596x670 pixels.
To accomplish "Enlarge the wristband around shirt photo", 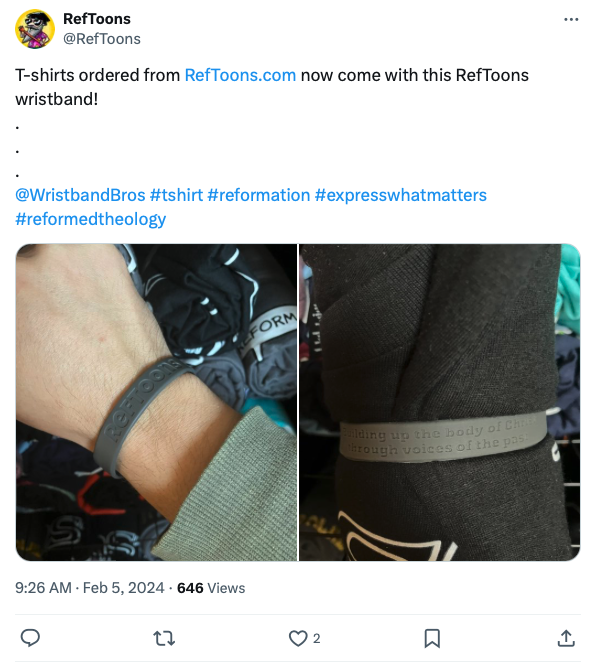I will (440, 402).
